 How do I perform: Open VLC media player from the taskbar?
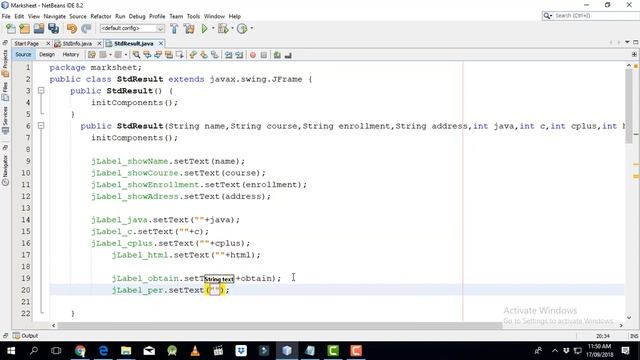[195, 351]
